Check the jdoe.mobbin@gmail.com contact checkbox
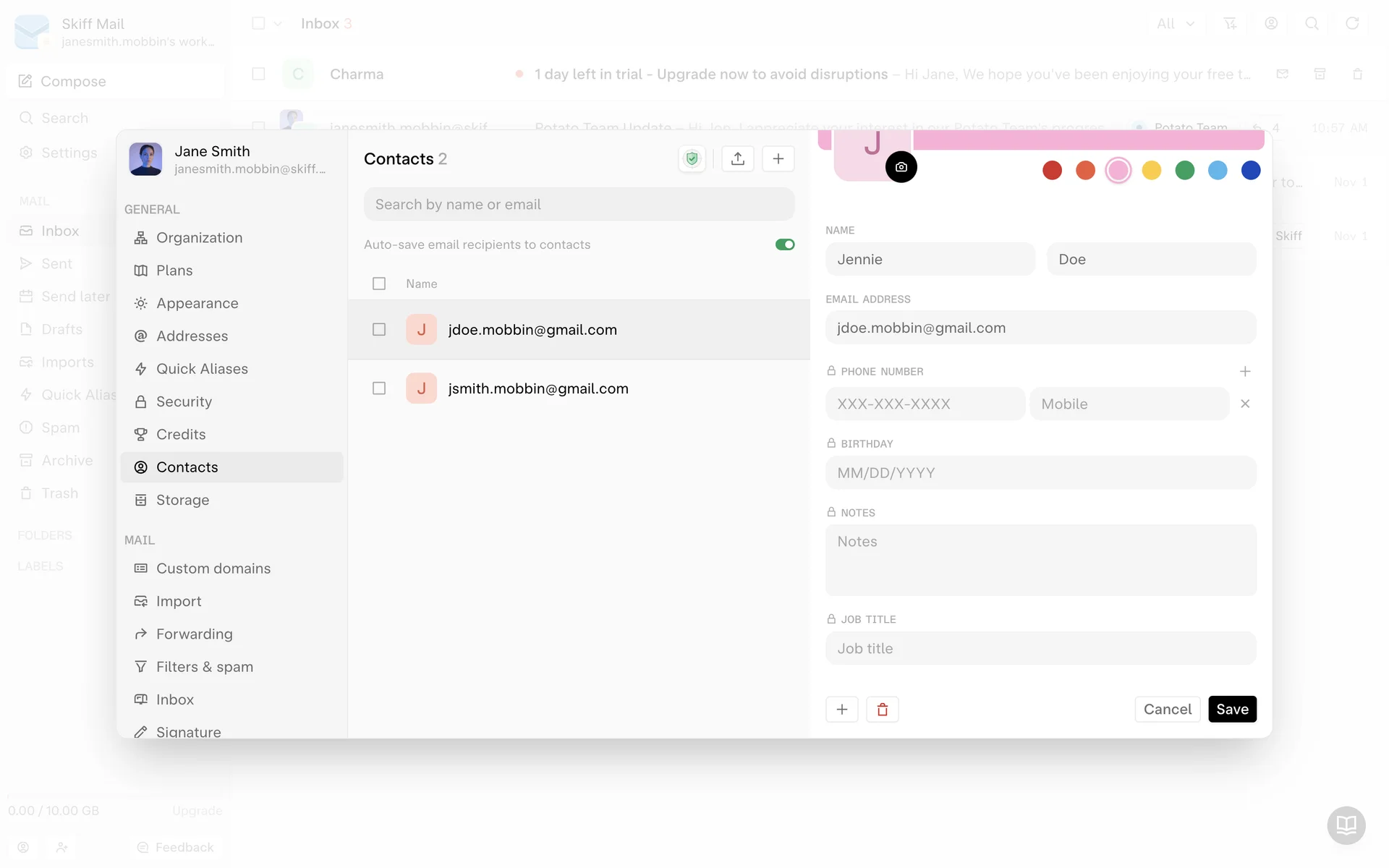 [x=379, y=330]
